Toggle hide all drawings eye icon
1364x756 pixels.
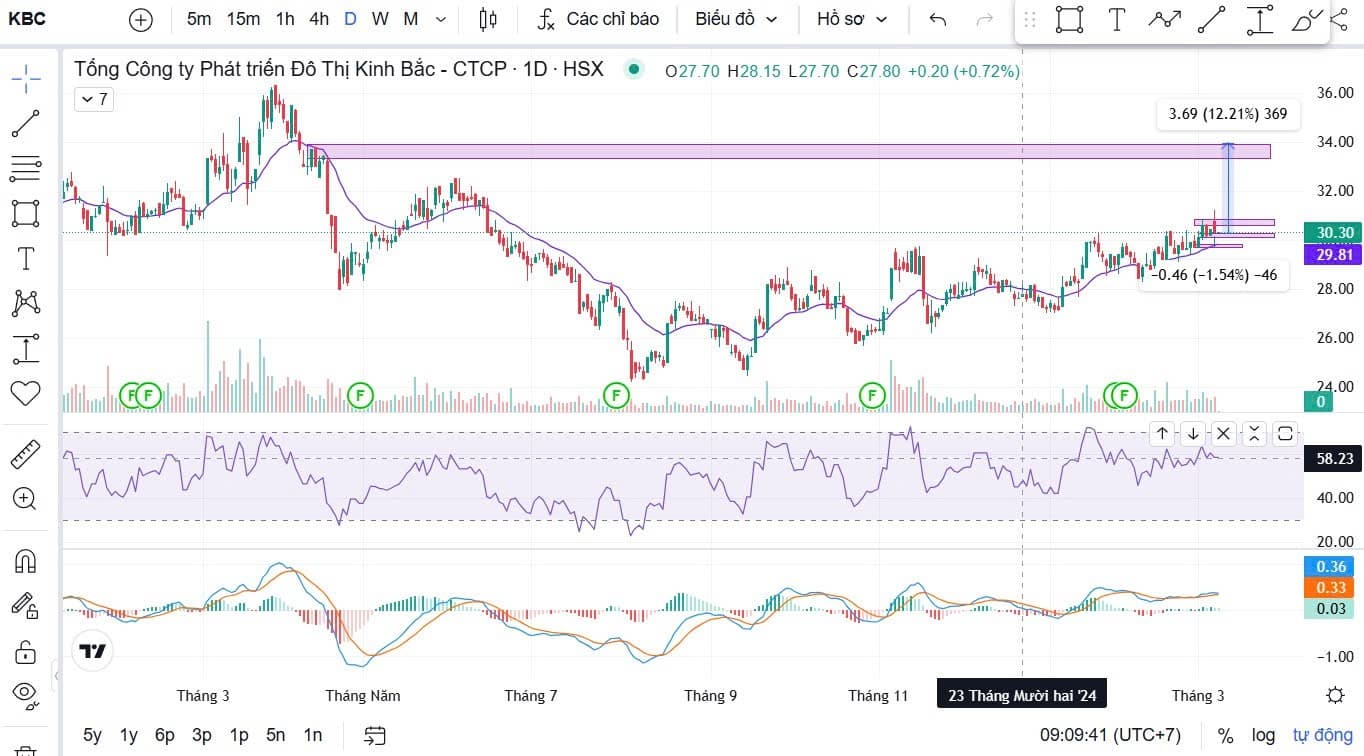point(25,692)
